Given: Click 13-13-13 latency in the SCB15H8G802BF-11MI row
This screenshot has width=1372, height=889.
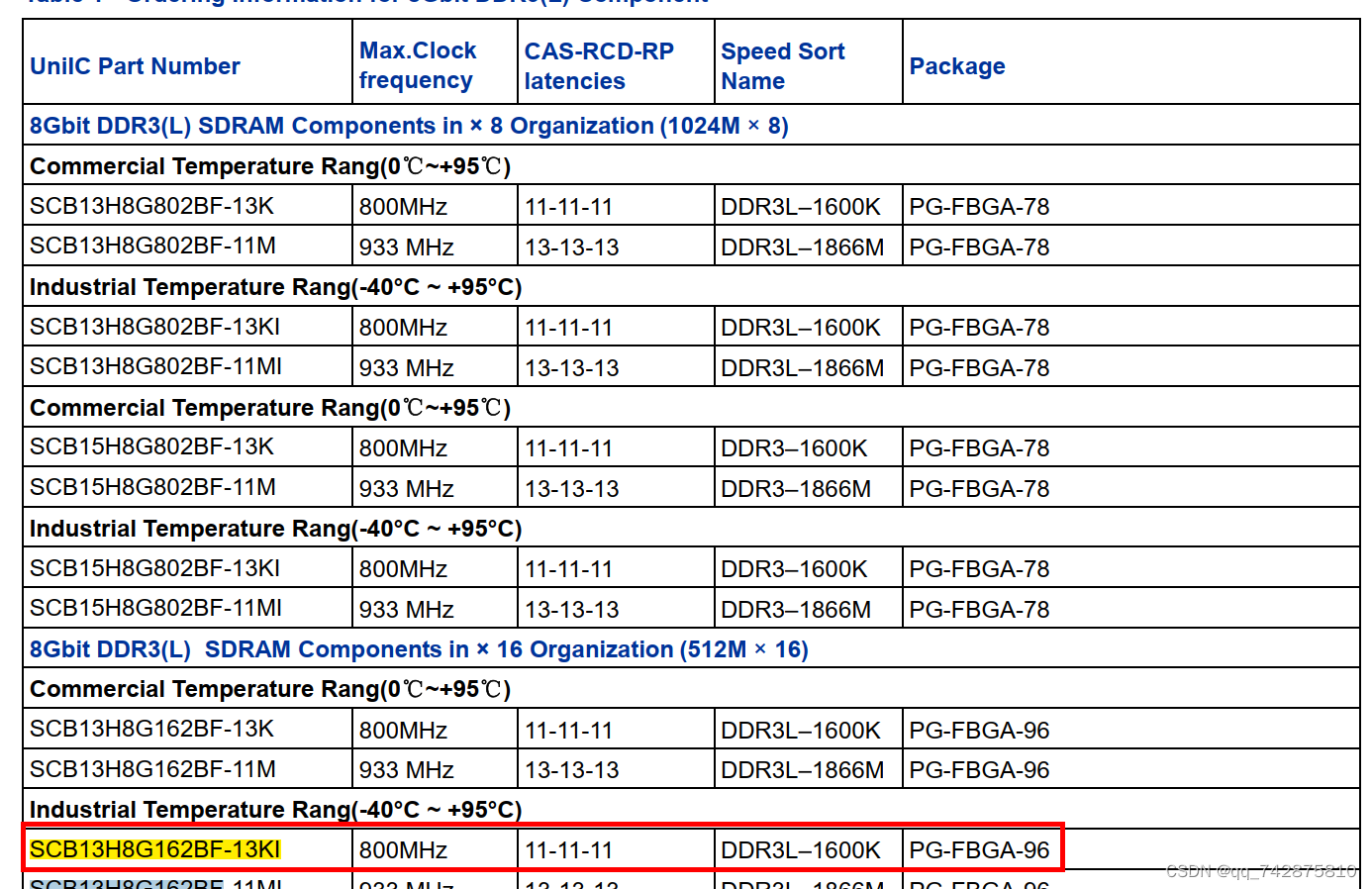Looking at the screenshot, I should point(571,610).
